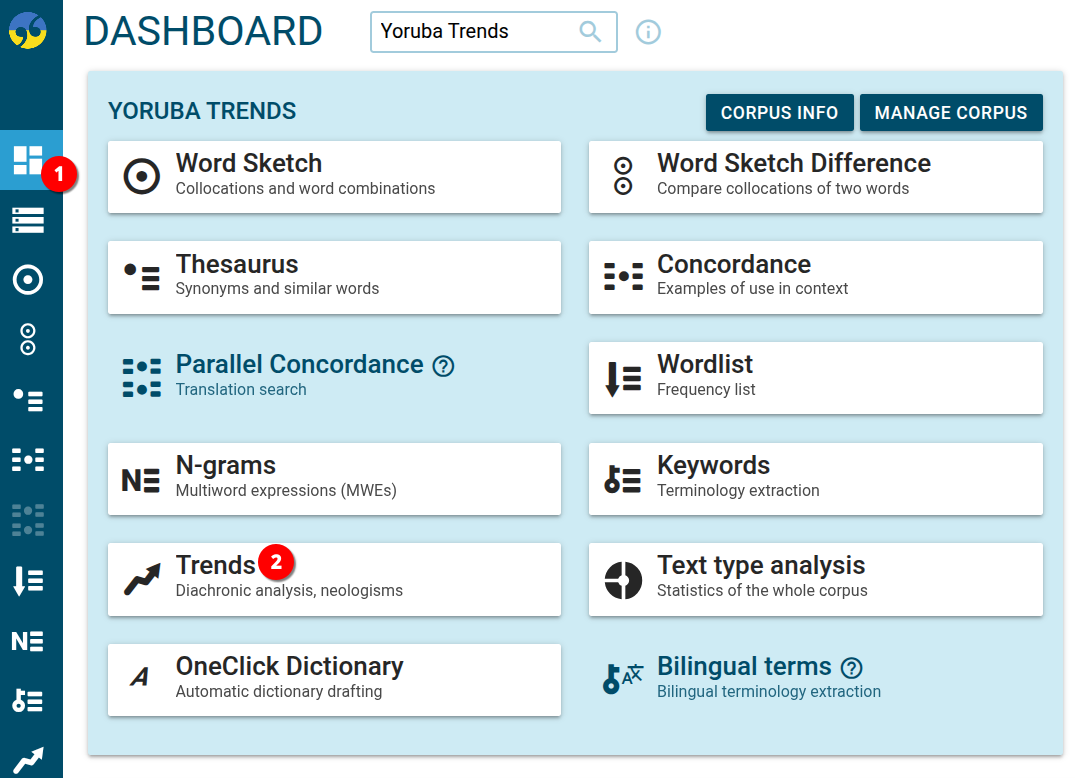Select the Keywords sidebar icon
Image resolution: width=1075 pixels, height=778 pixels.
[28, 701]
